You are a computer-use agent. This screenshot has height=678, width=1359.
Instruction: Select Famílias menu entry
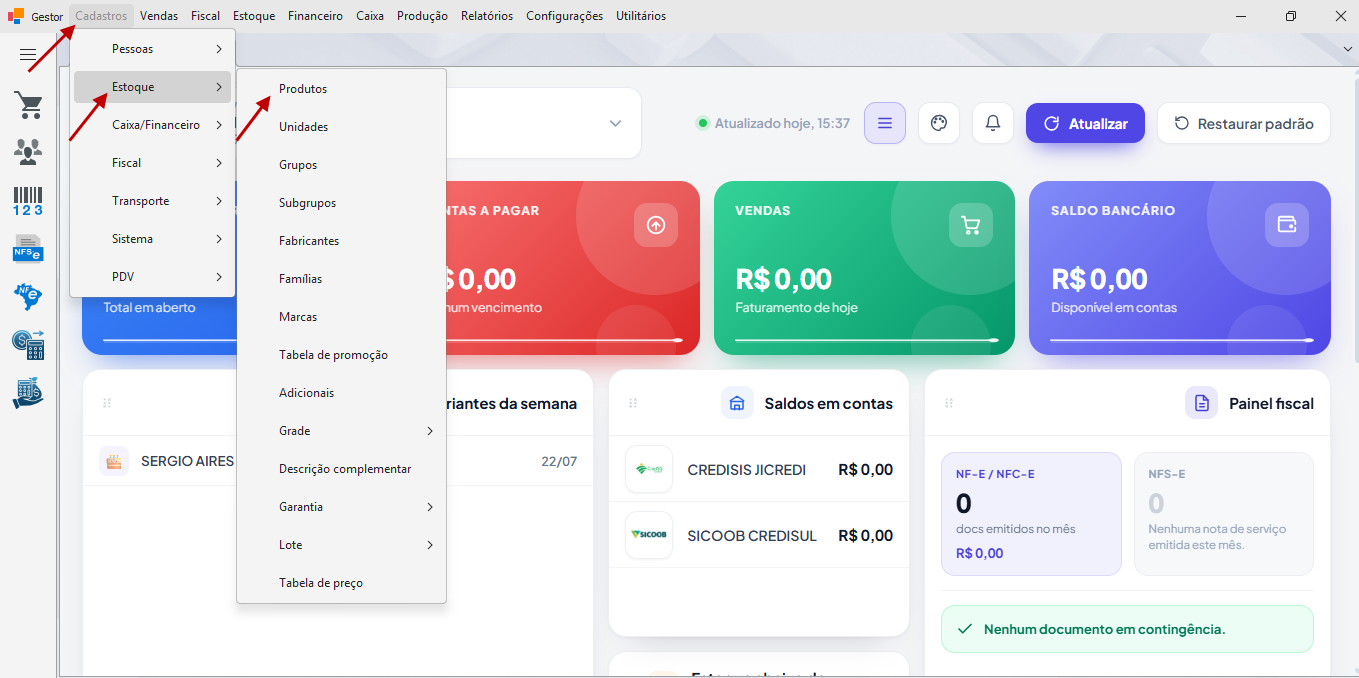click(341, 279)
